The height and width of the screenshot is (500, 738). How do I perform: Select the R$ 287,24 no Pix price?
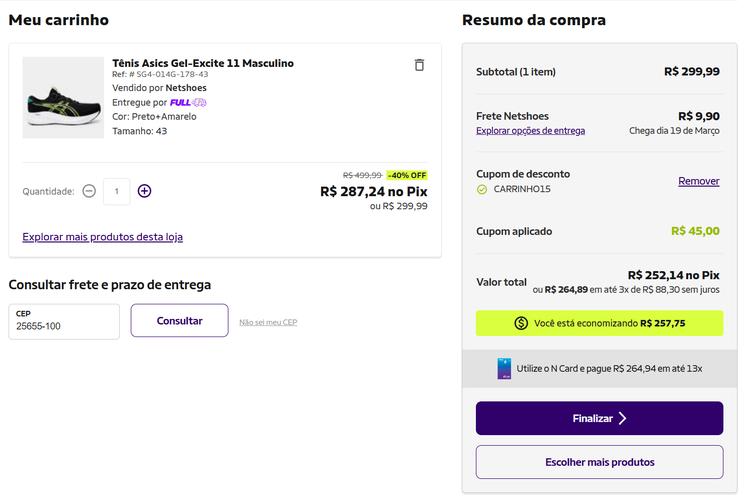pos(374,192)
